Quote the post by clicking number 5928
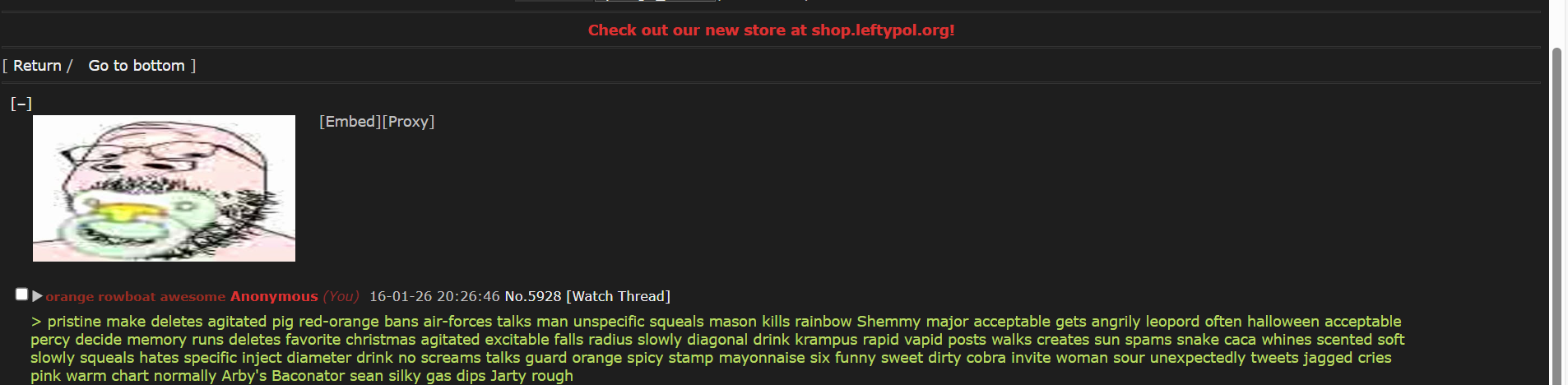Viewport: 1568px width, 385px height. (545, 296)
